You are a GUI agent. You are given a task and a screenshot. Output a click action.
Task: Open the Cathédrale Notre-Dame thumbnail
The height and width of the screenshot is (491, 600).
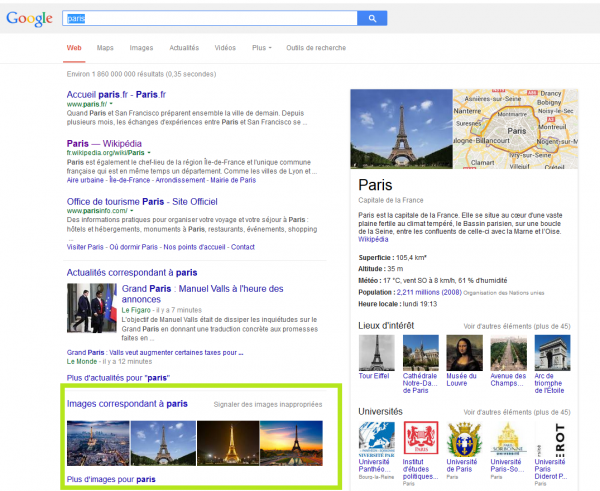coord(419,353)
